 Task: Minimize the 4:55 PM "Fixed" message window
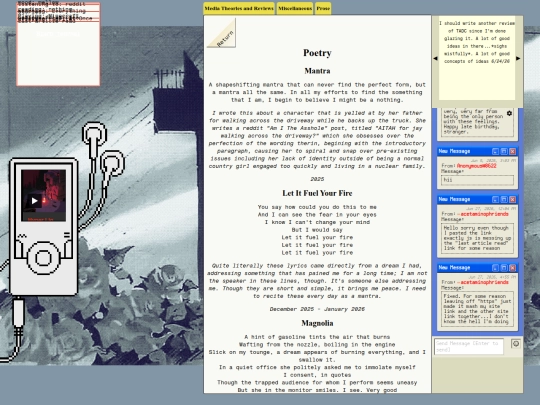(x=495, y=268)
